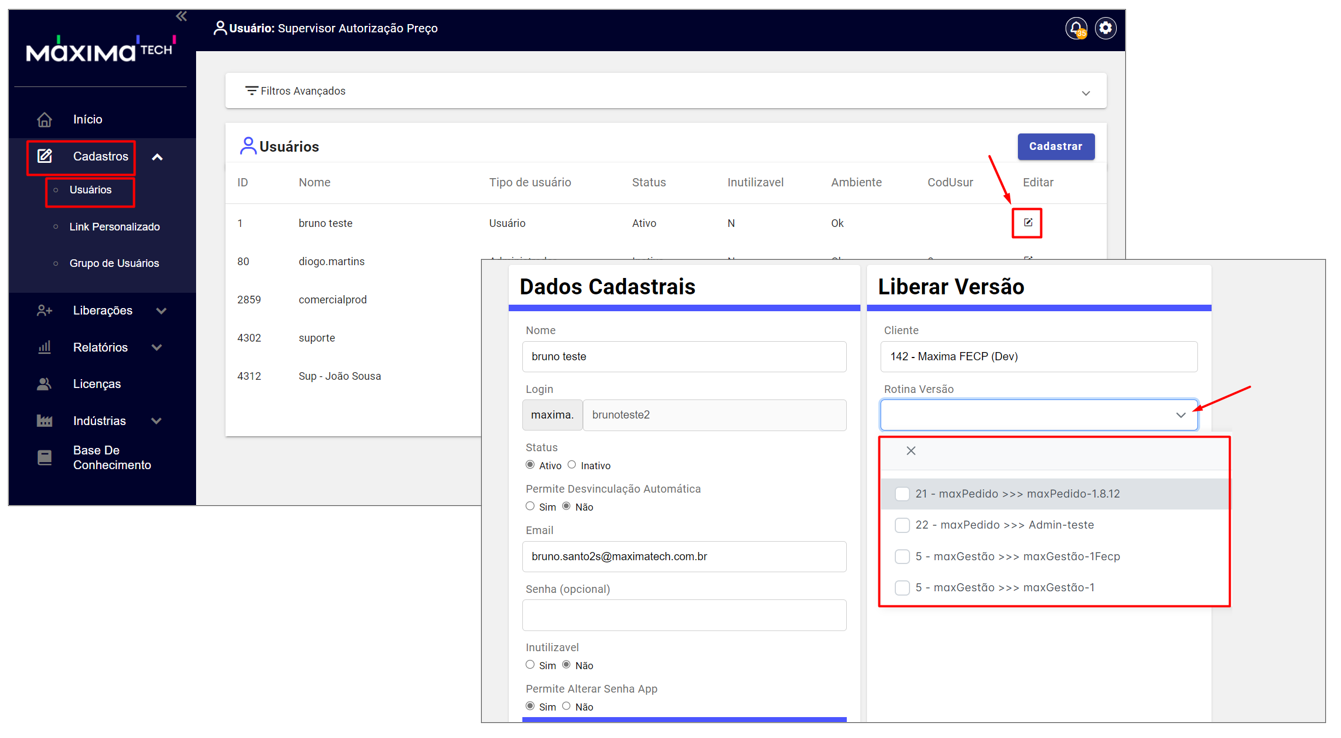Click the edit icon for bruno teste
Image resolution: width=1341 pixels, height=738 pixels.
pyautogui.click(x=1027, y=223)
